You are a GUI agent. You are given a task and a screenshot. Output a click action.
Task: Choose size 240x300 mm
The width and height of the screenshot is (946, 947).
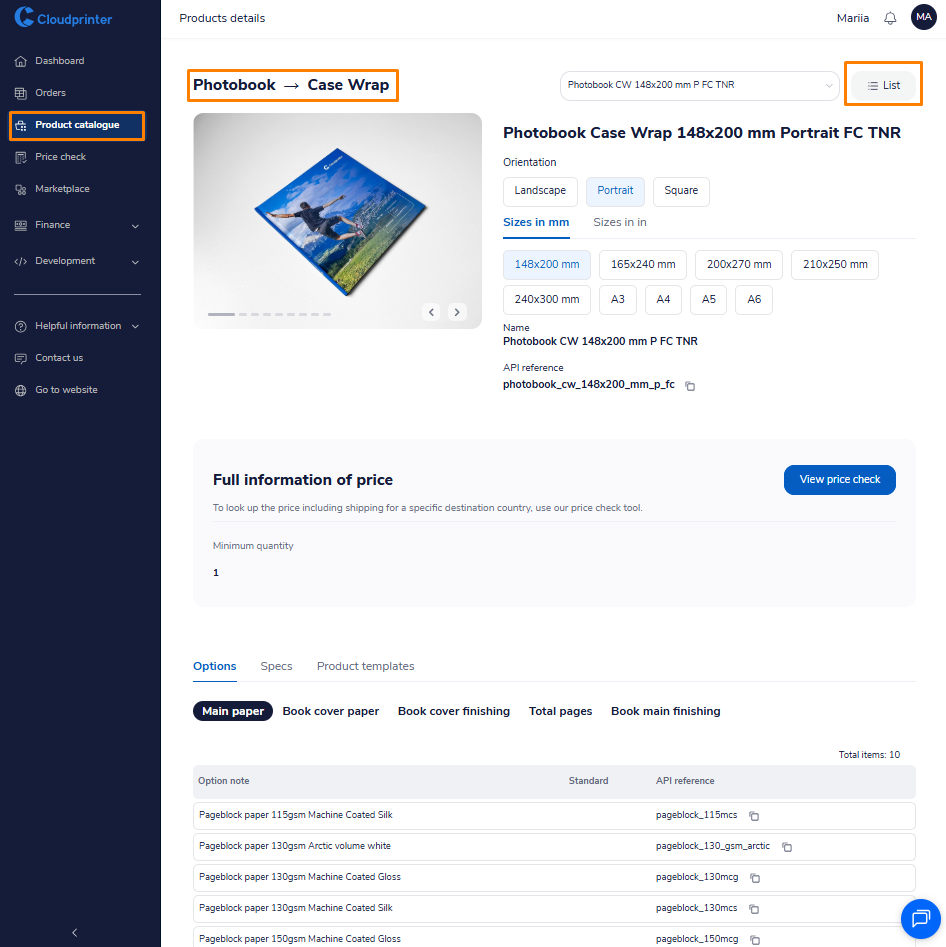point(547,300)
